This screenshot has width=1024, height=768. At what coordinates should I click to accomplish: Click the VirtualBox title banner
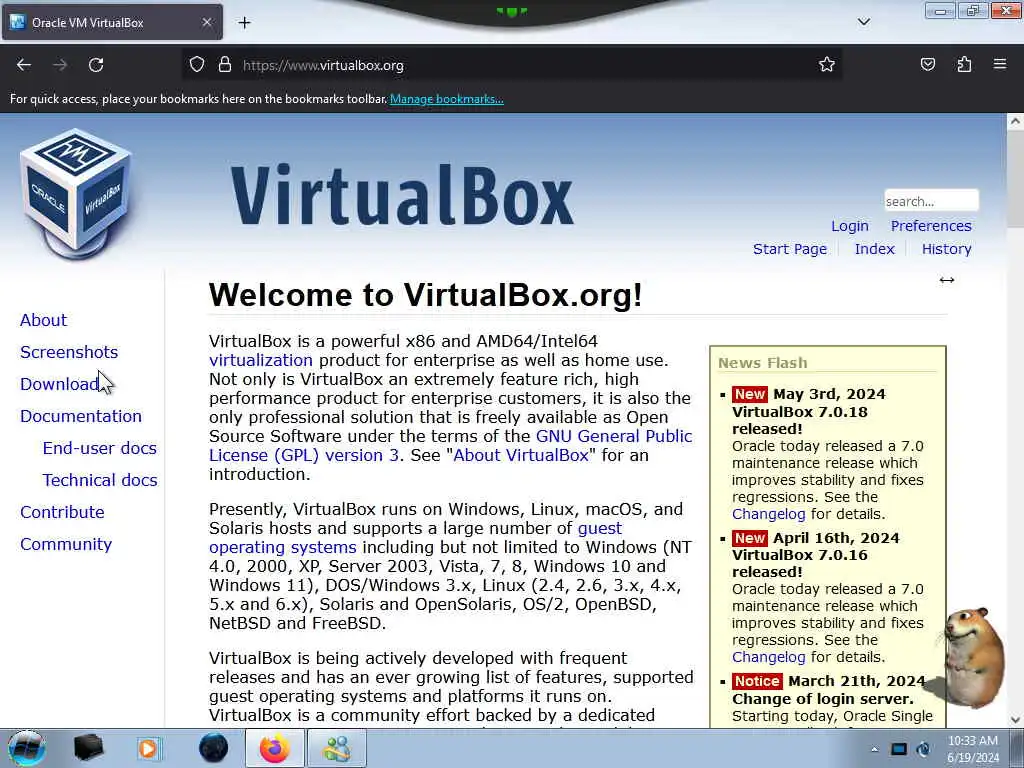[x=402, y=195]
